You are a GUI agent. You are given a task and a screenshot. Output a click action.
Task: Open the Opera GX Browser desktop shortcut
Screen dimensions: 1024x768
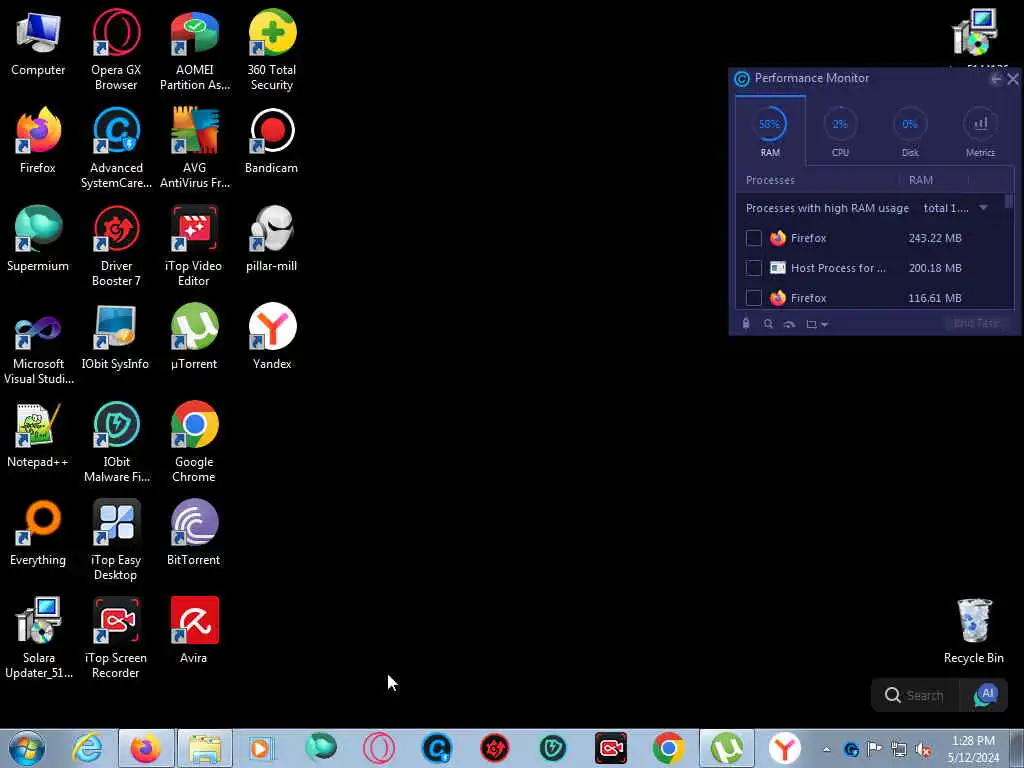tap(116, 50)
